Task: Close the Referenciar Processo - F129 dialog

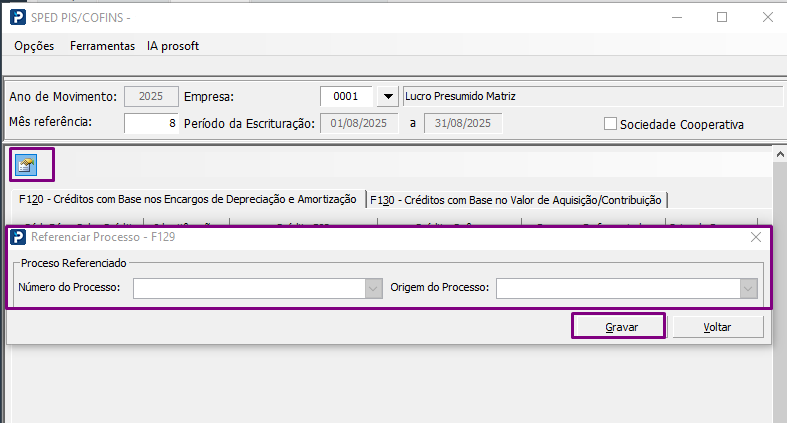Action: coord(756,237)
